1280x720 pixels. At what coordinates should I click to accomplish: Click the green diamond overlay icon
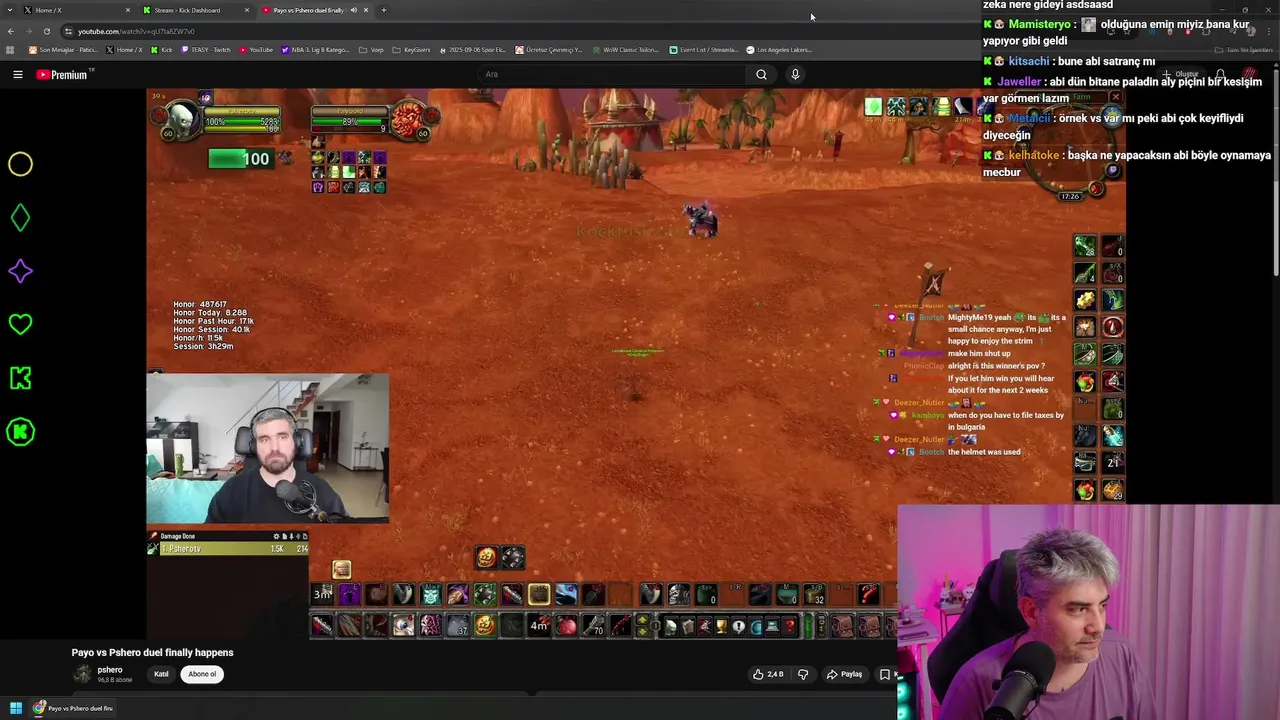coord(20,217)
